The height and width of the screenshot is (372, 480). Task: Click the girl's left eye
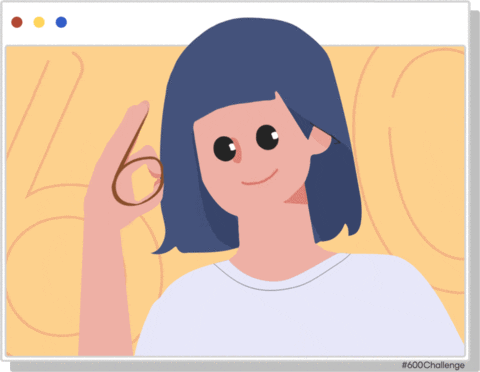(x=225, y=149)
